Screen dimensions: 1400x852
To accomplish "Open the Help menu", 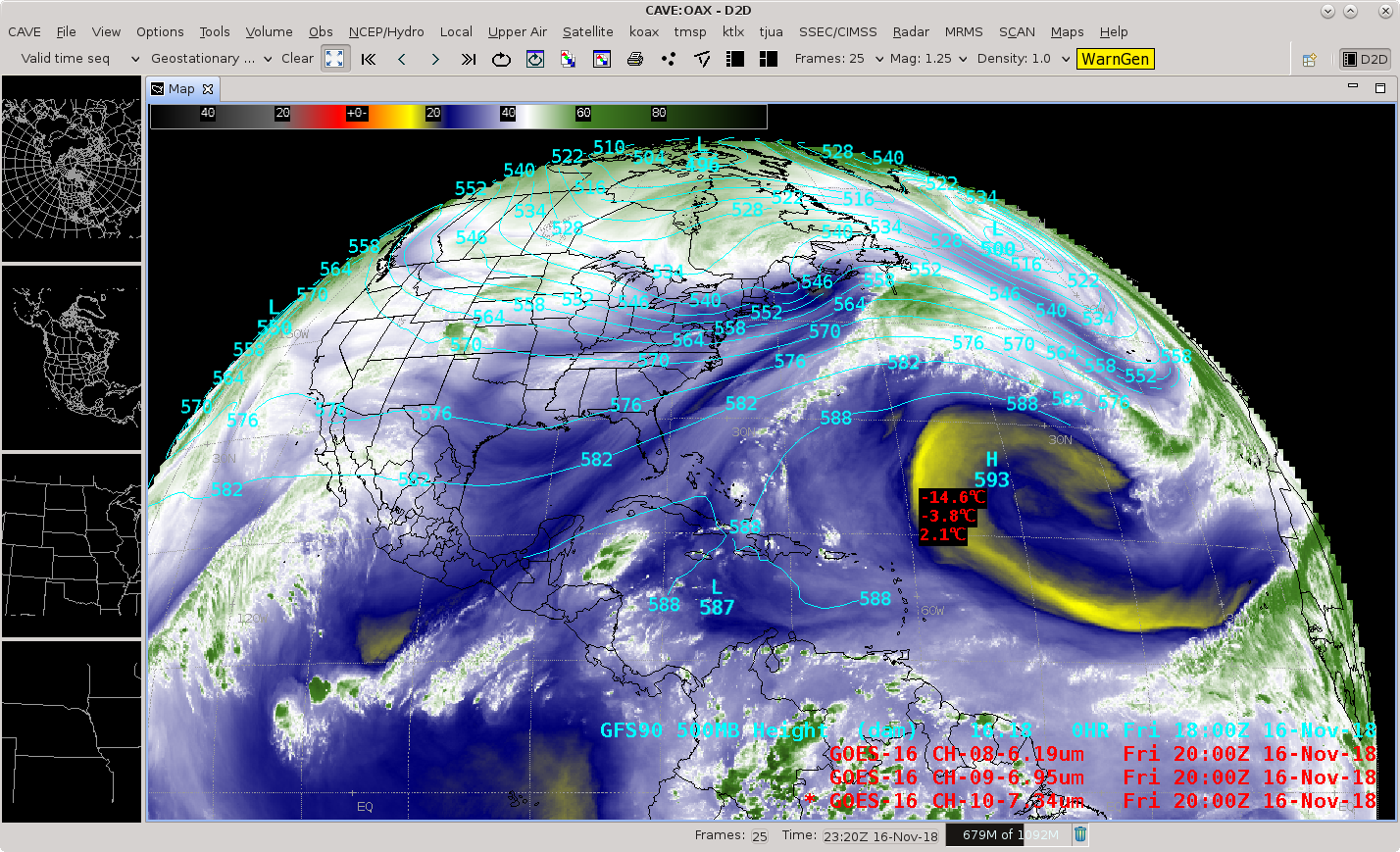I will point(1114,31).
